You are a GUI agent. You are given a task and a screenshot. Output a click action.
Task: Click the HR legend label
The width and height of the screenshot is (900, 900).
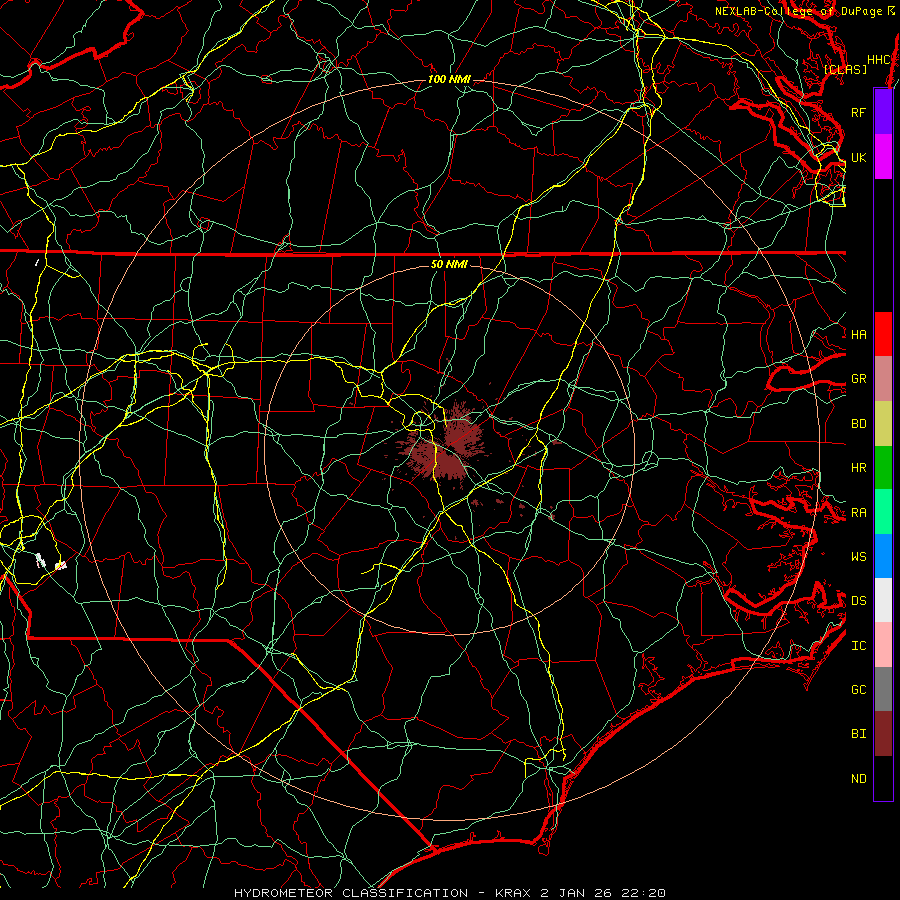coord(858,468)
